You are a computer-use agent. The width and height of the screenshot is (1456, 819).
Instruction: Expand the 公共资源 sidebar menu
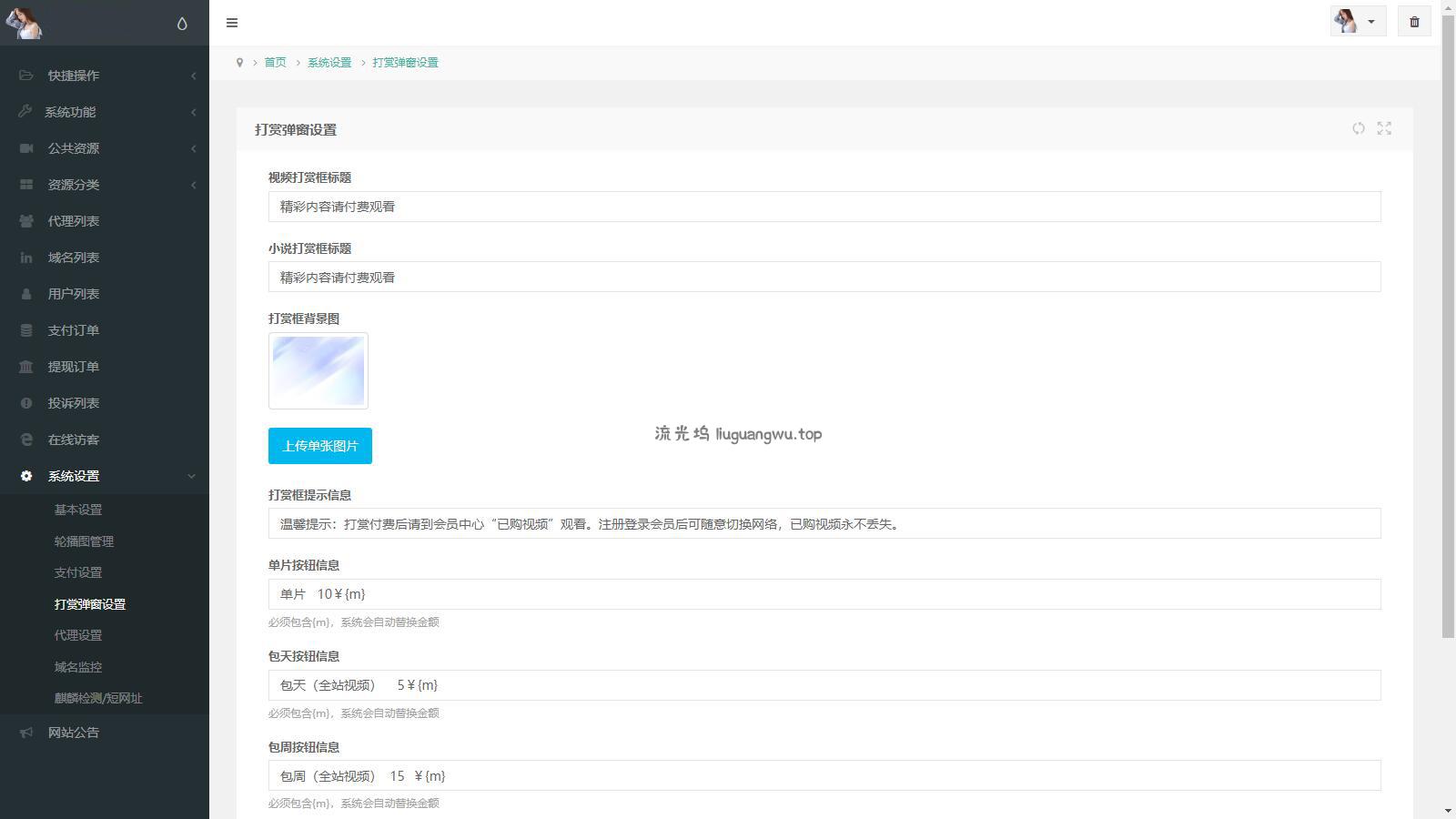[x=74, y=148]
